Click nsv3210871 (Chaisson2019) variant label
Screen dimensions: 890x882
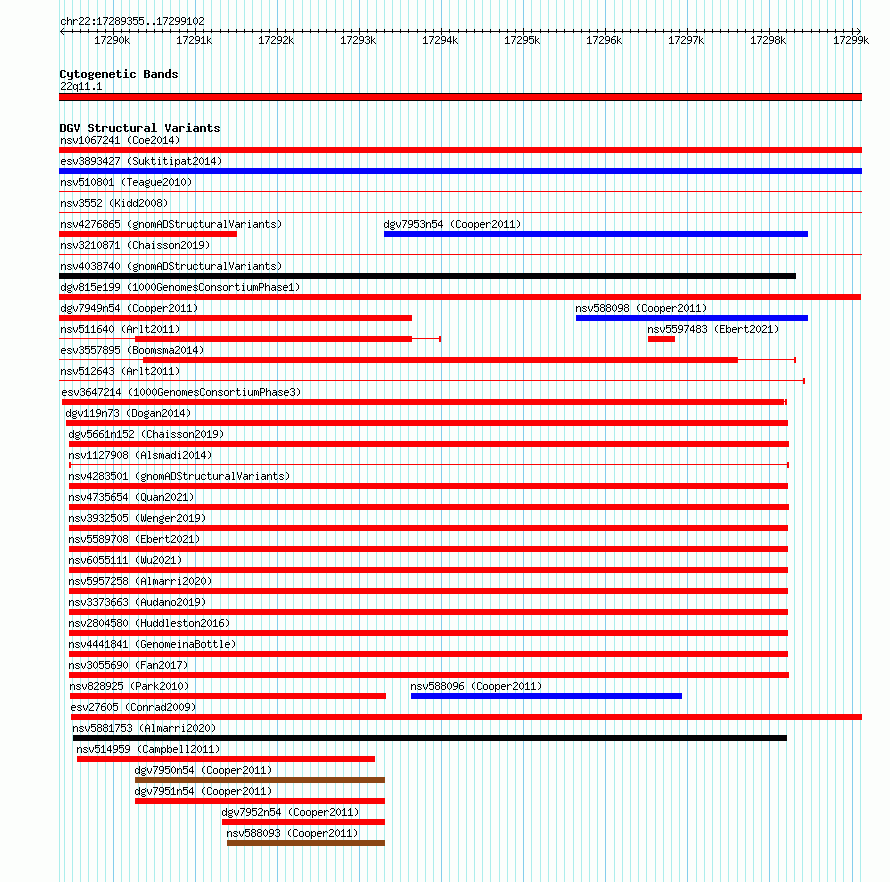tap(135, 245)
